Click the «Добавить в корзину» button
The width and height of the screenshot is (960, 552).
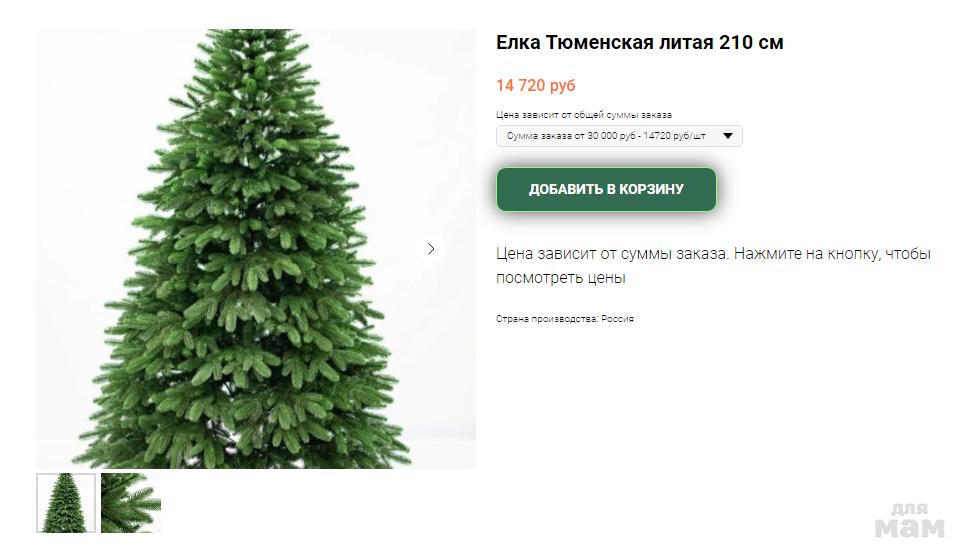coord(606,189)
